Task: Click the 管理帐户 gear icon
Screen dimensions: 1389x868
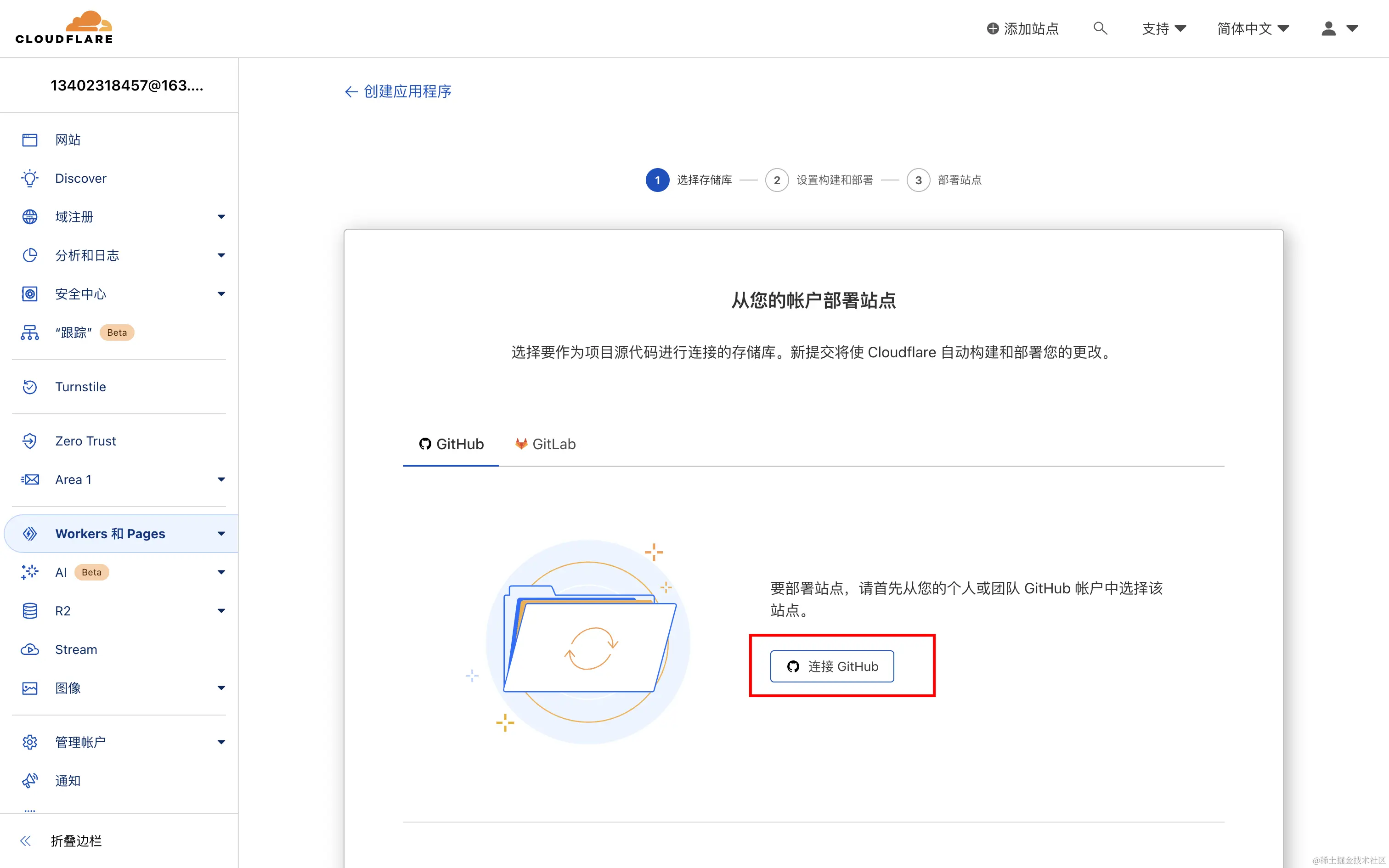Action: coord(30,742)
